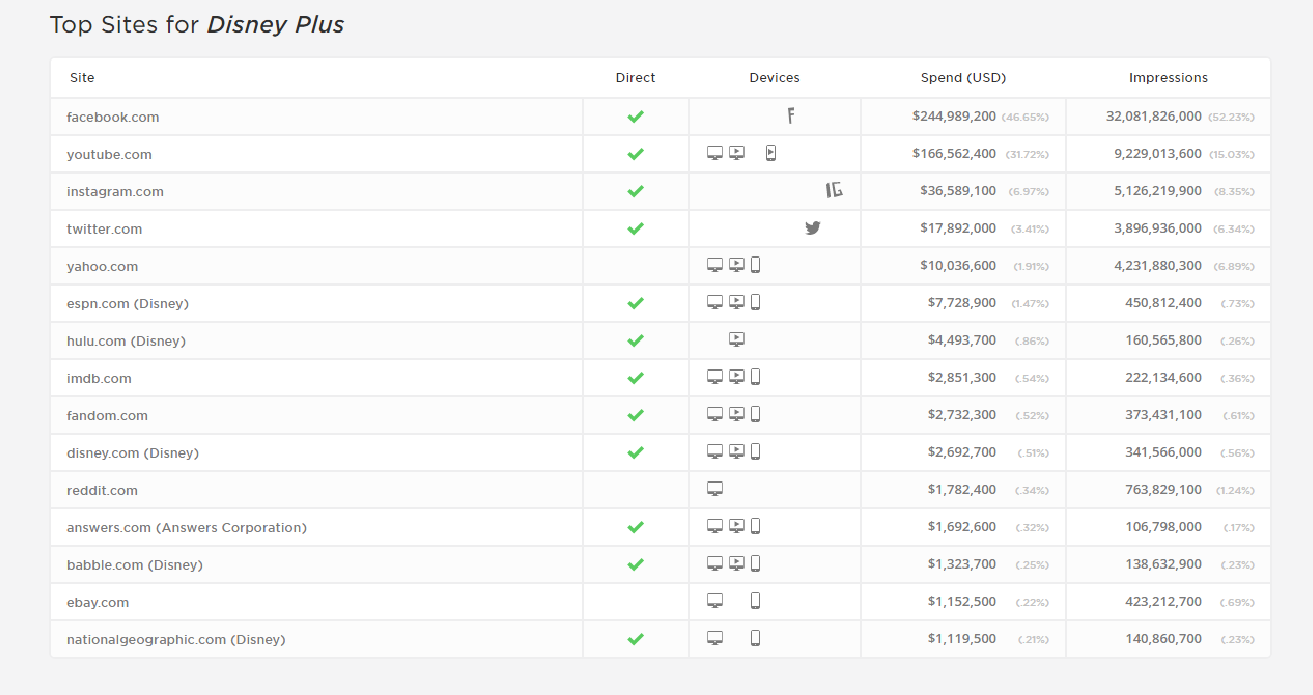1313x695 pixels.
Task: Select the $17,892,000 spend value
Action: pos(958,228)
